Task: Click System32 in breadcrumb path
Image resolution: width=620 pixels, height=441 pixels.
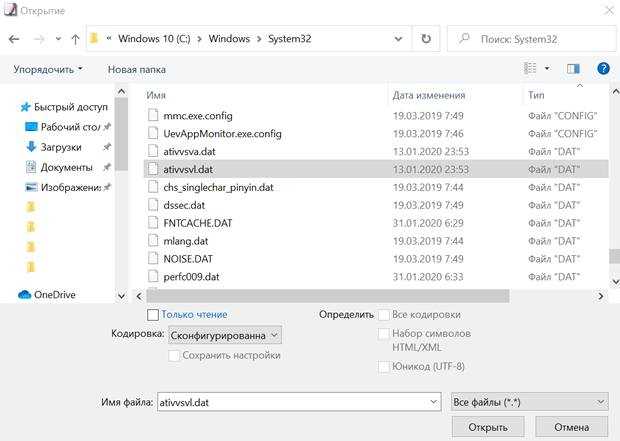Action: [289, 39]
